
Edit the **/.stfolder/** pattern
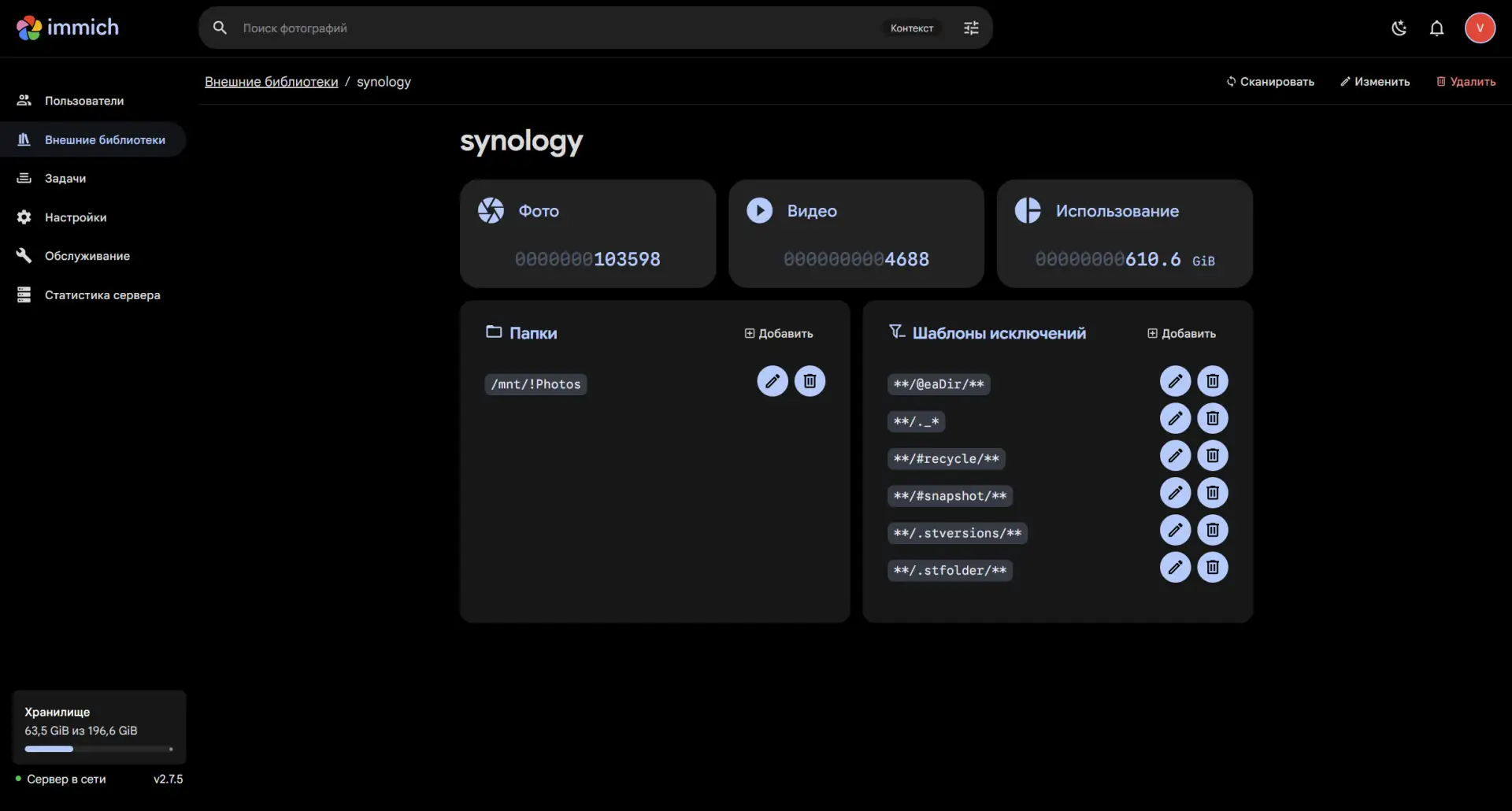pos(1175,568)
